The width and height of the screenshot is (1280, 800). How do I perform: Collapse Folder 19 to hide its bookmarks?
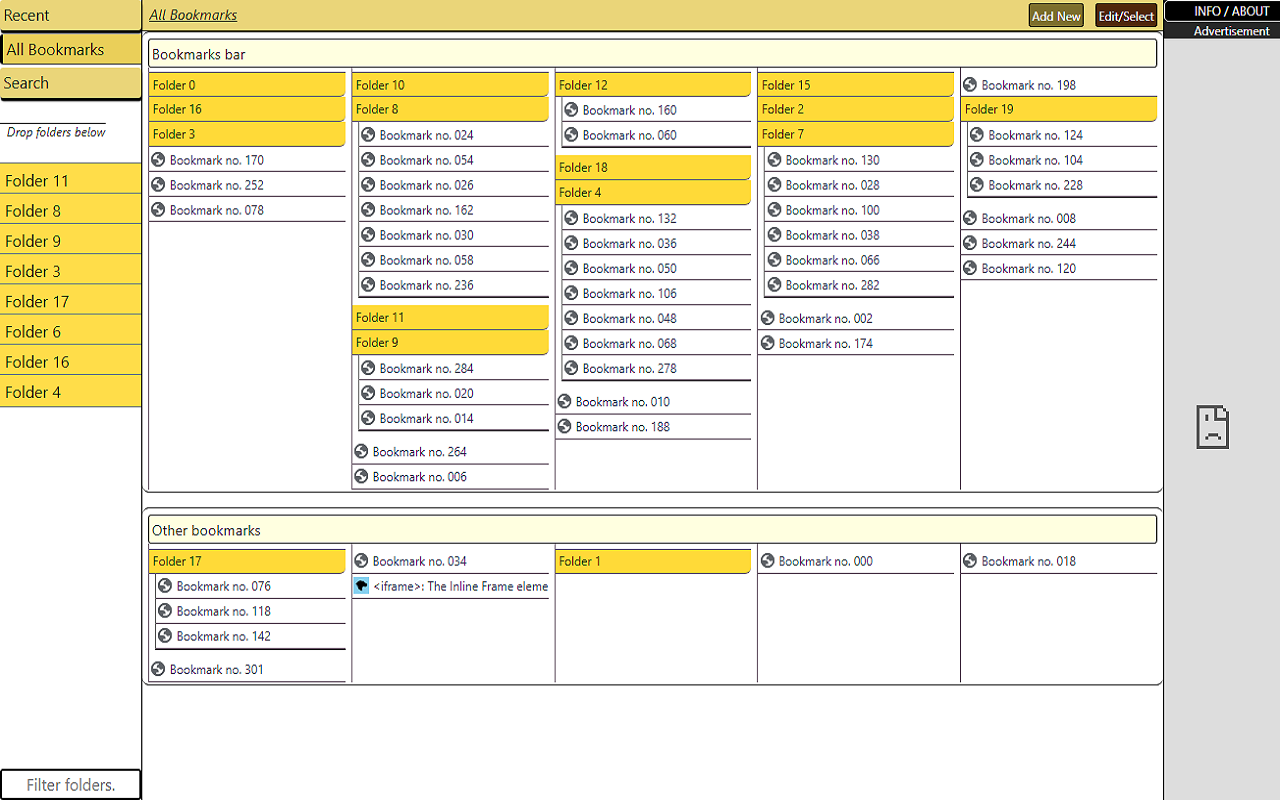click(1059, 109)
